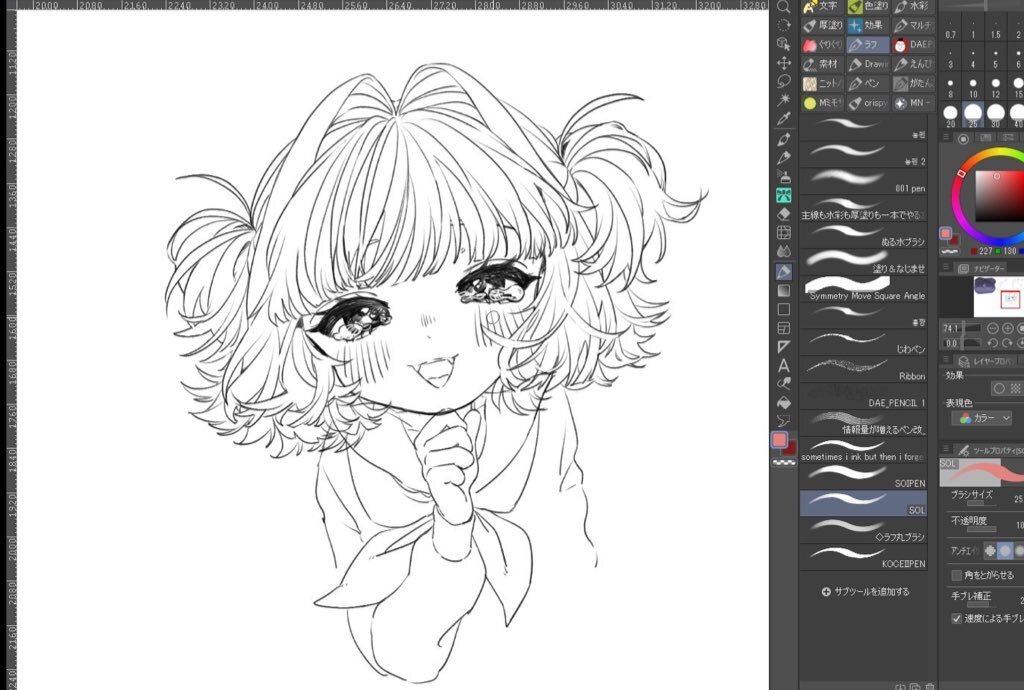Select the 塗り&なじませ brush

coord(863,261)
